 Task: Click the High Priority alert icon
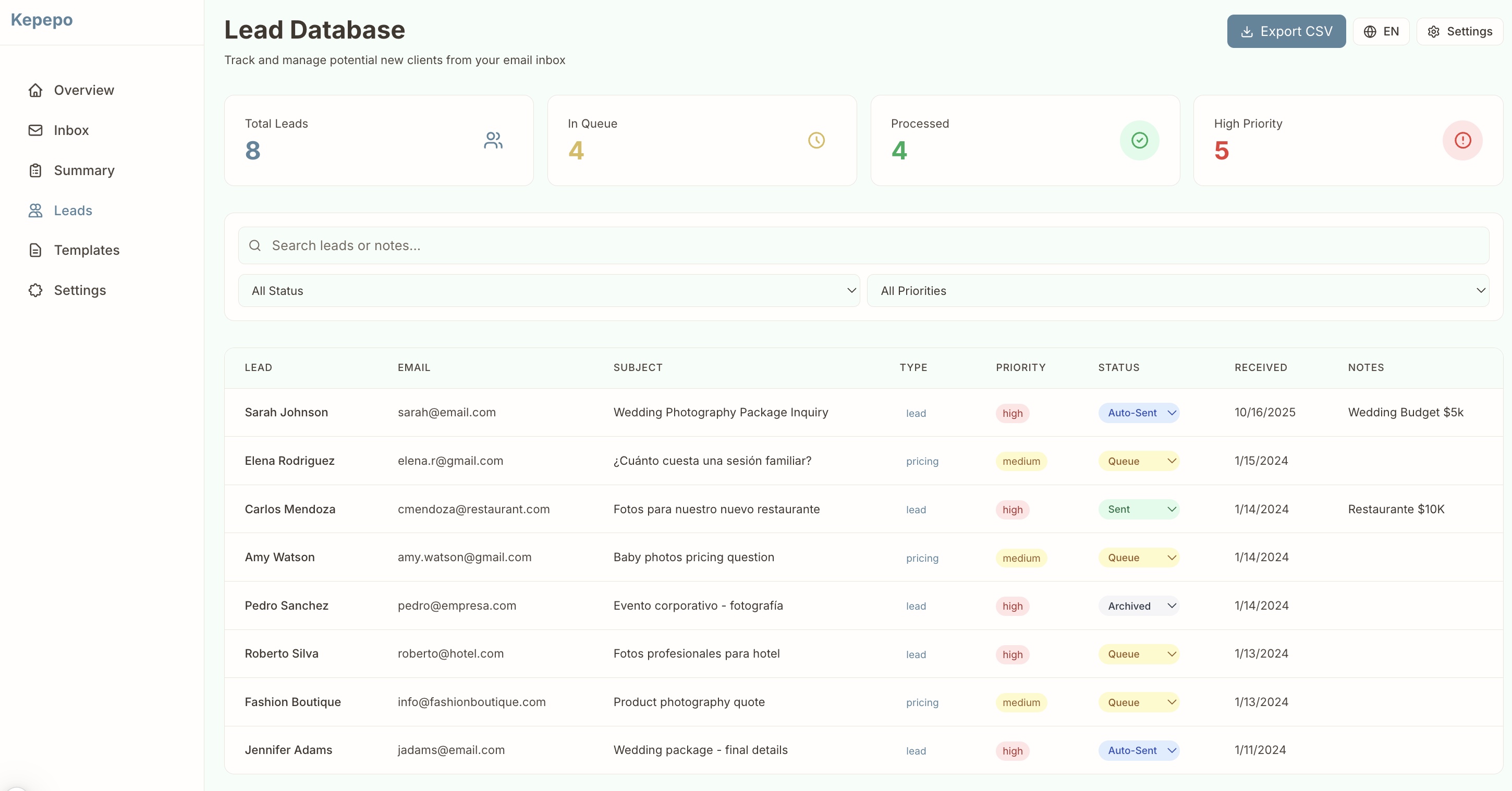tap(1462, 140)
